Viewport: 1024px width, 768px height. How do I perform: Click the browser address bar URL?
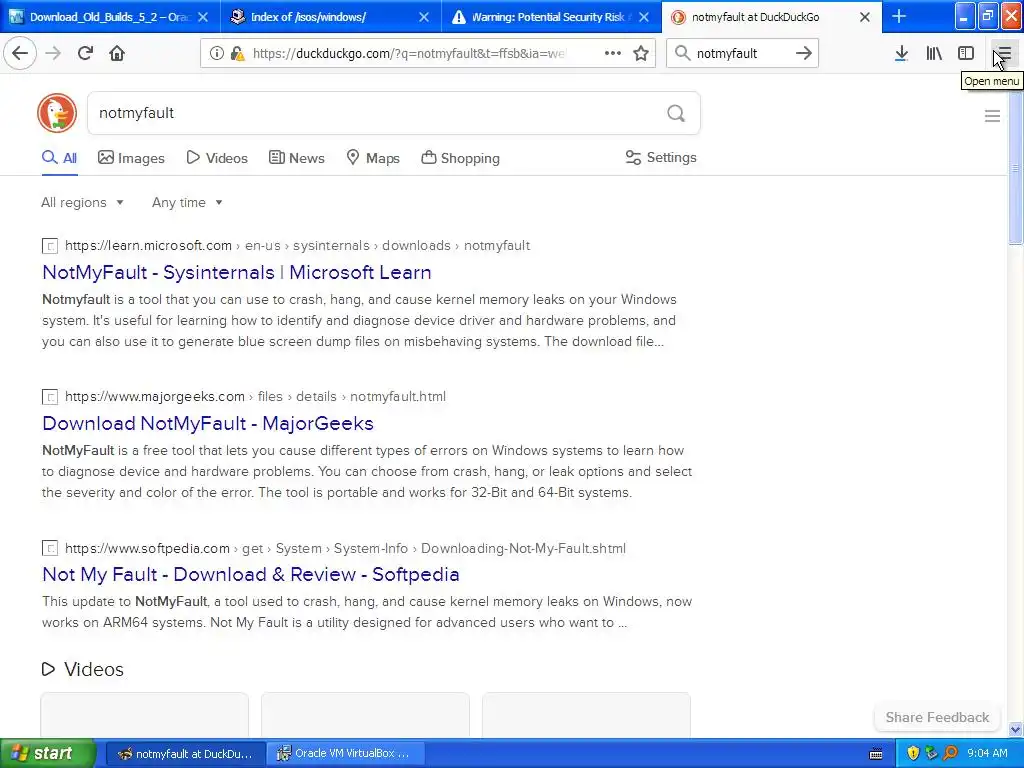[x=409, y=54]
